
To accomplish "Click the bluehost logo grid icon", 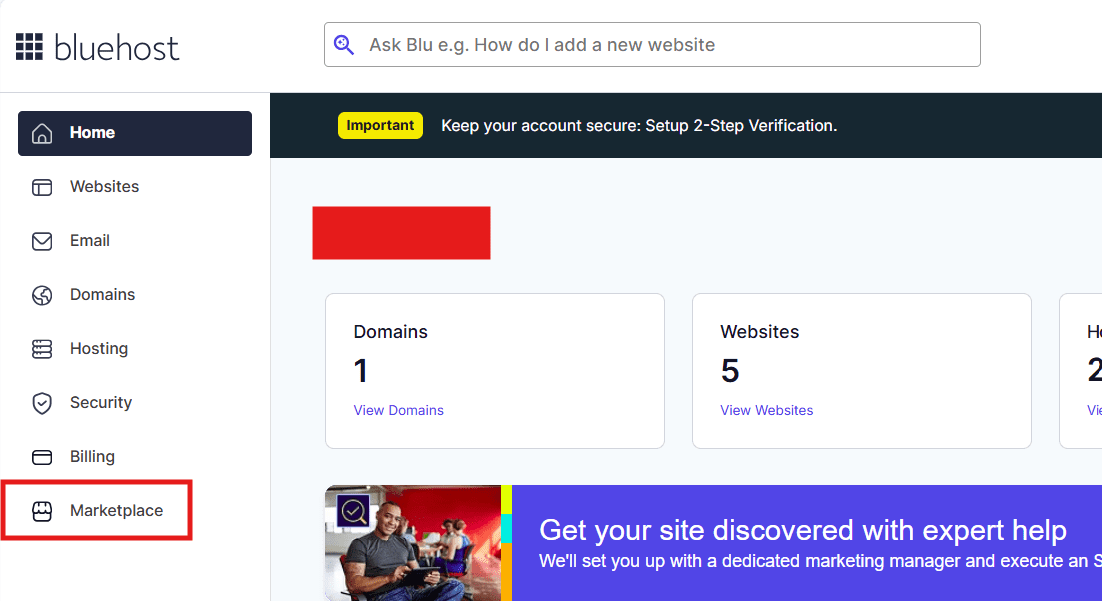I will 30,46.
